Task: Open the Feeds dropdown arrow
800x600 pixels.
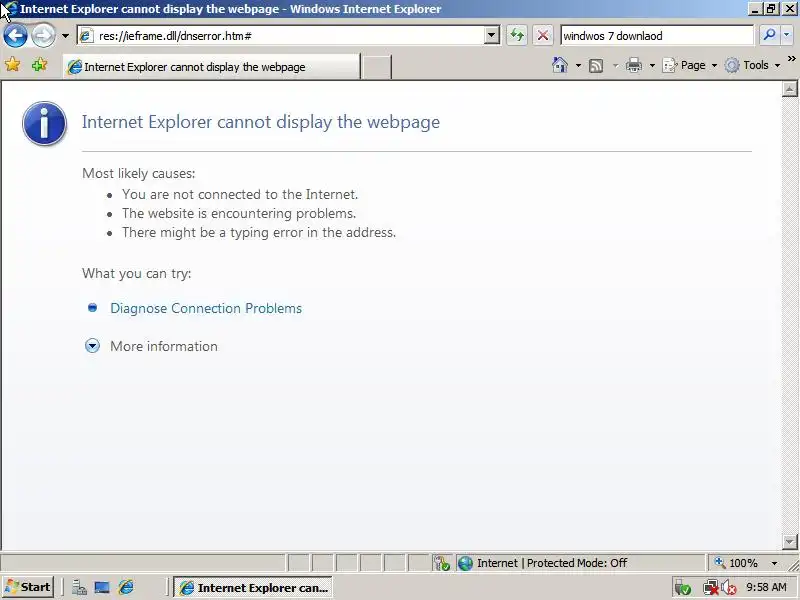Action: pyautogui.click(x=615, y=65)
